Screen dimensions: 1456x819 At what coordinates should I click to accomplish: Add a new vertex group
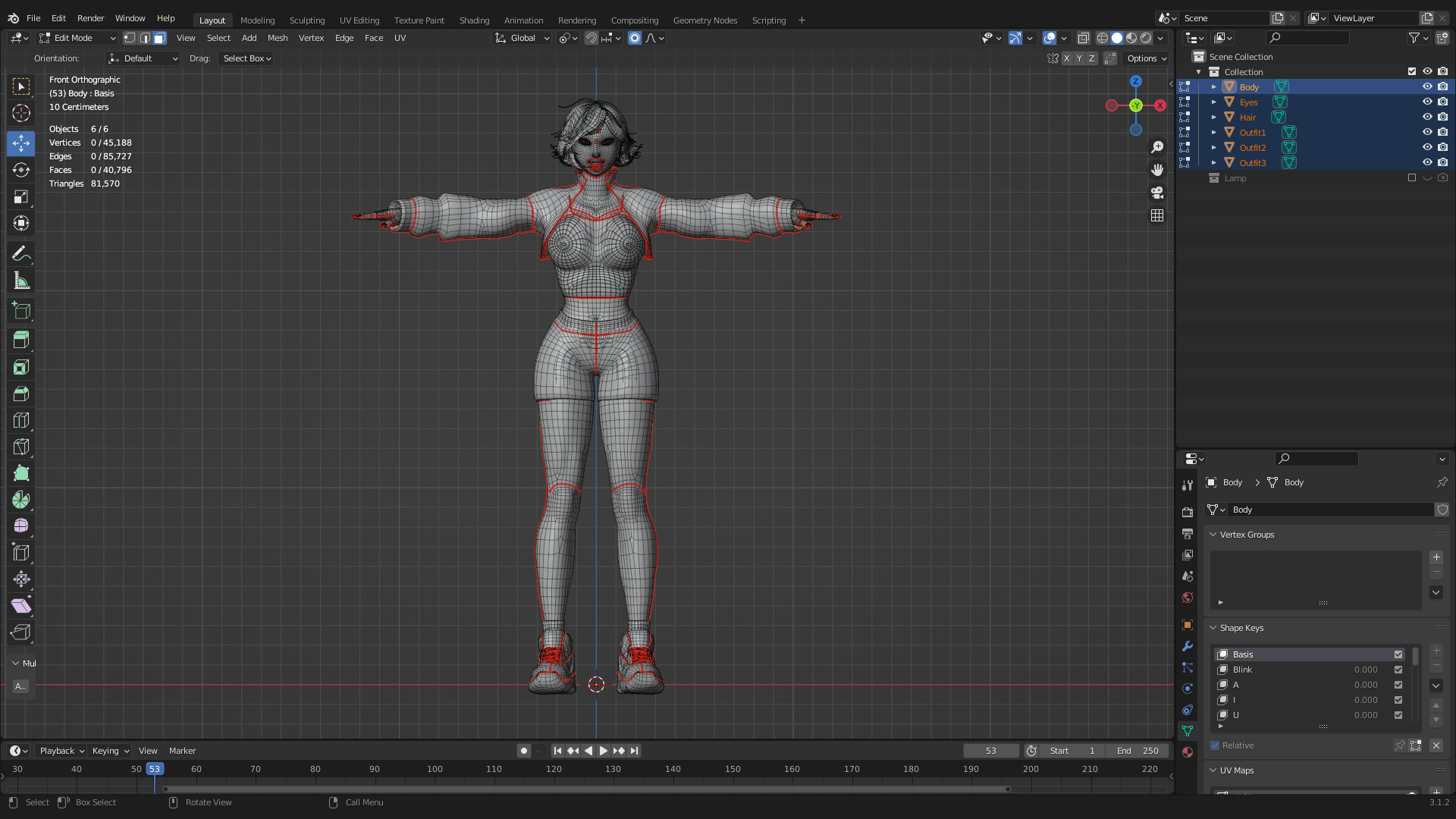[x=1436, y=557]
